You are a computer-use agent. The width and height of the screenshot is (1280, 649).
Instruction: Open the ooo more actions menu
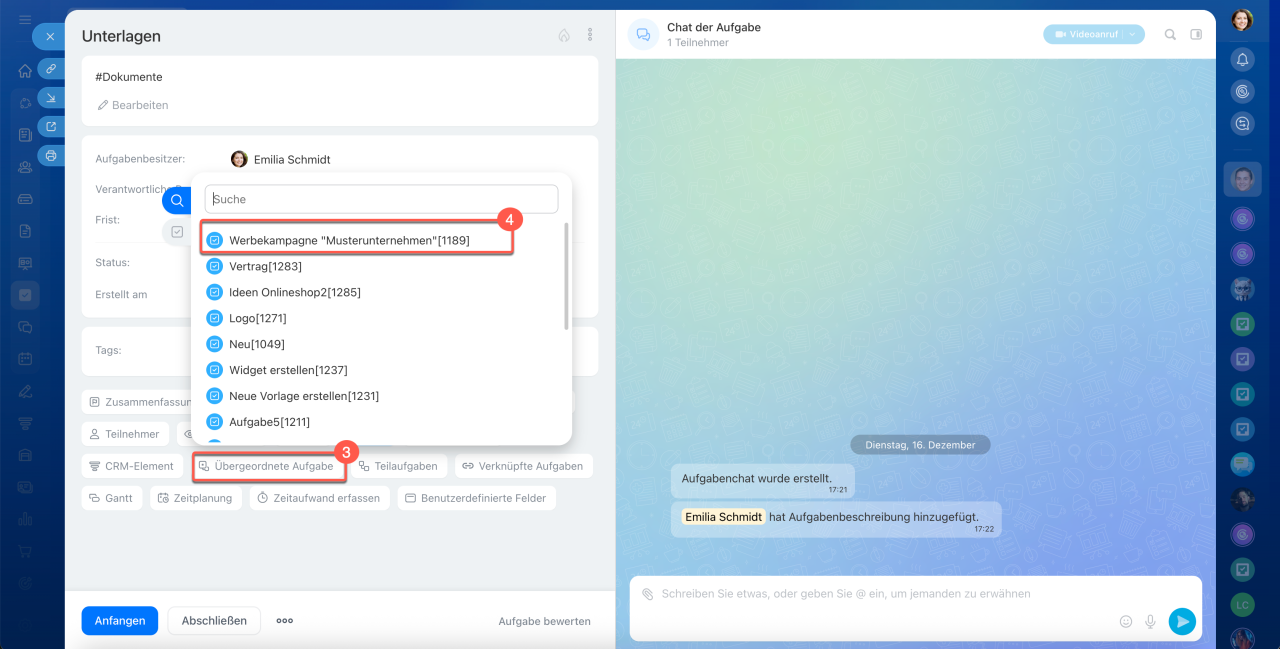pos(285,621)
